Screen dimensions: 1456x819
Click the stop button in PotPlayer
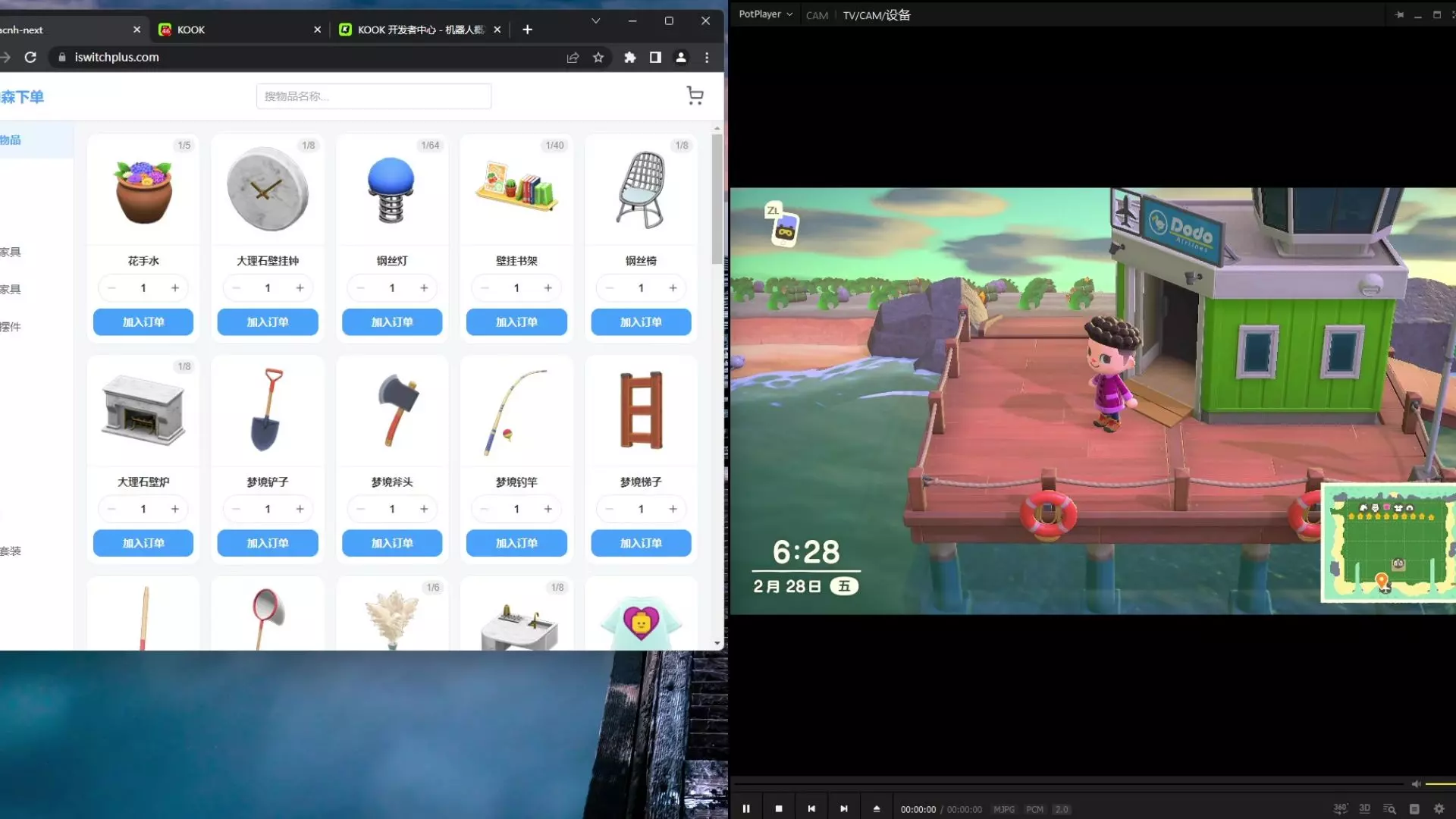point(779,809)
